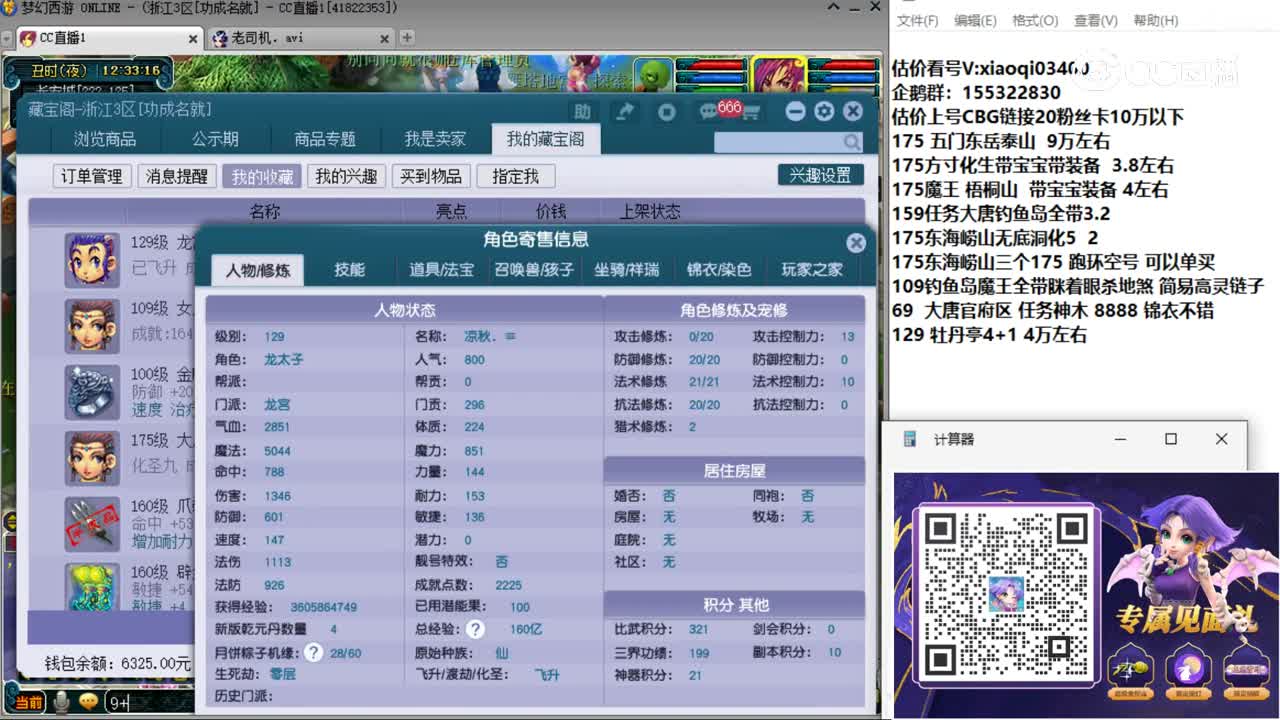Click the 助 helper icon in the header

(582, 112)
